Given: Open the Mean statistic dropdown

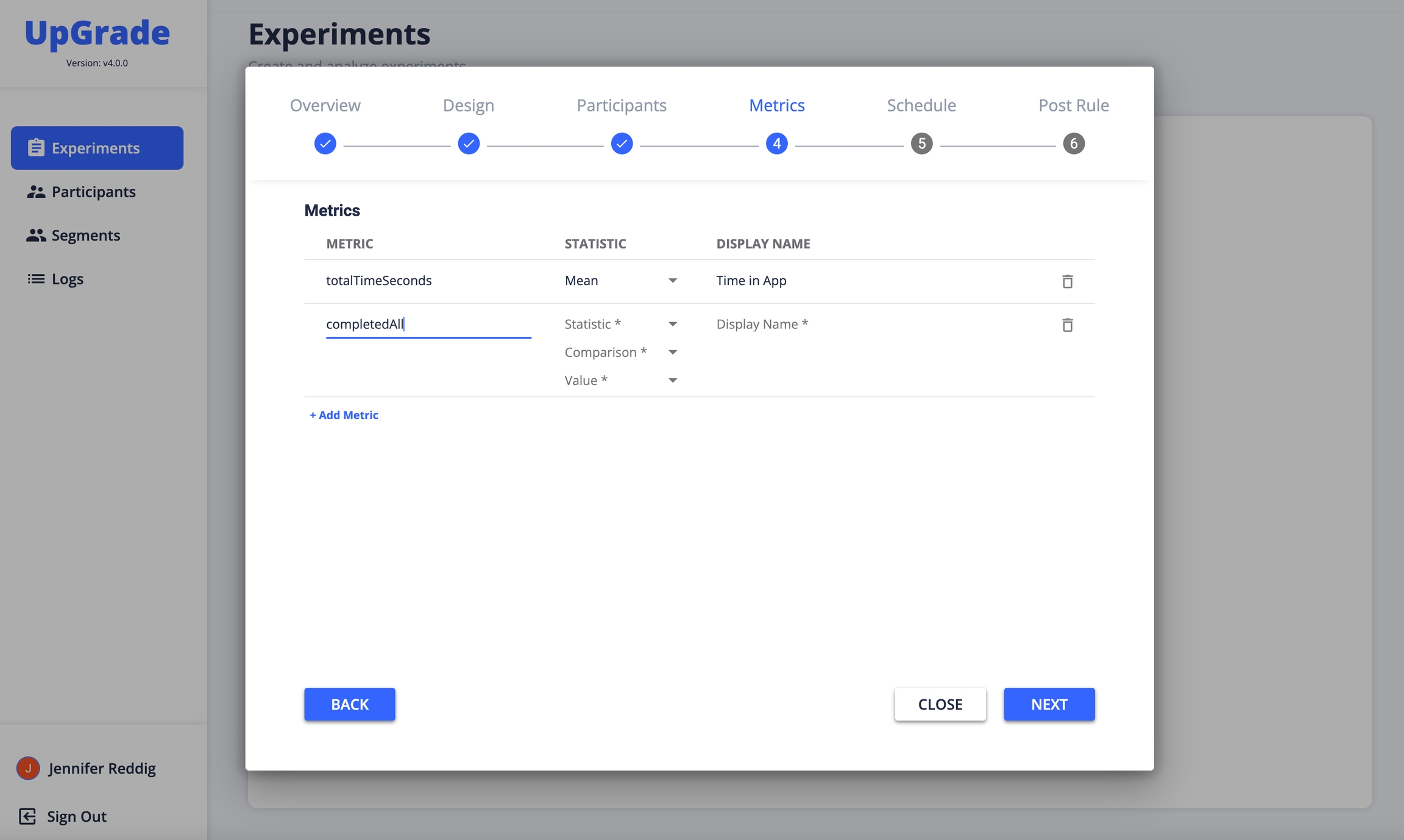Looking at the screenshot, I should point(620,281).
